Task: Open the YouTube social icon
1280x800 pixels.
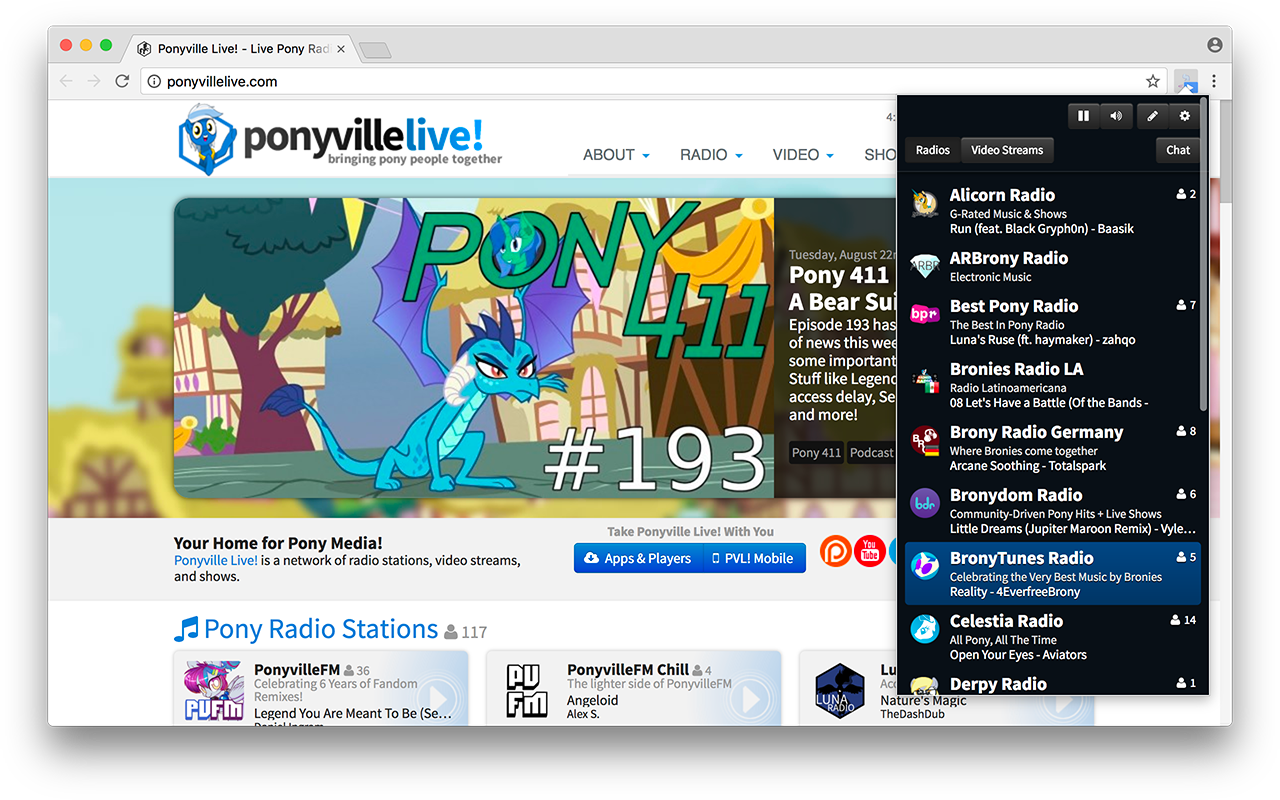Action: (x=870, y=551)
